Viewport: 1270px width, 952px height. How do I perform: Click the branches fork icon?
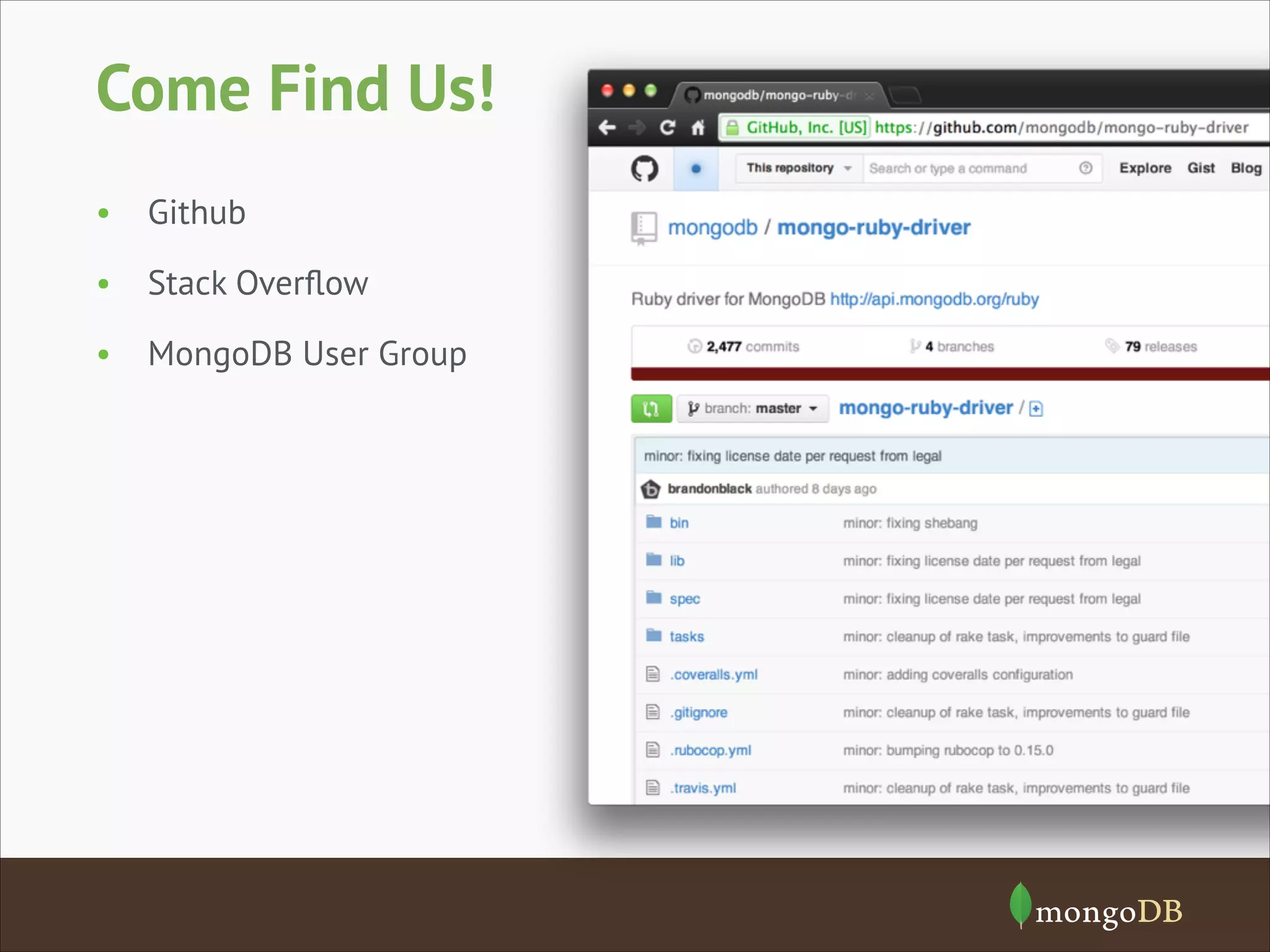pos(915,346)
